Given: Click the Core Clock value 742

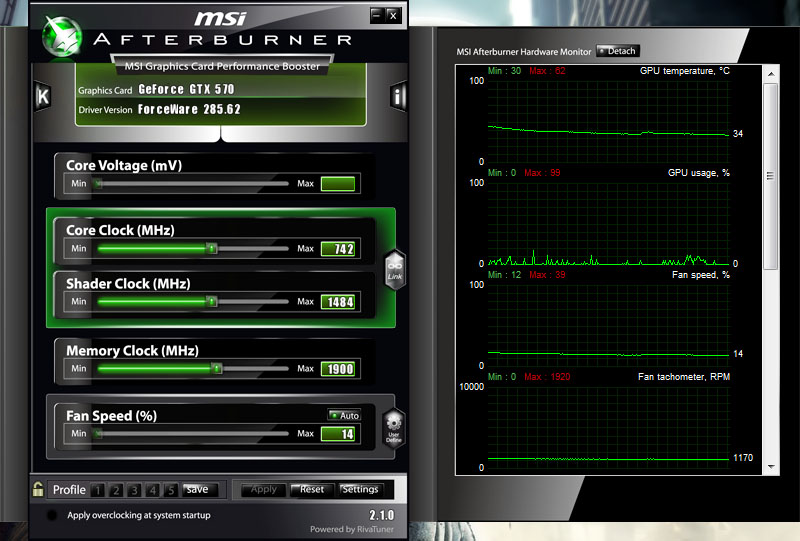Looking at the screenshot, I should 338,249.
